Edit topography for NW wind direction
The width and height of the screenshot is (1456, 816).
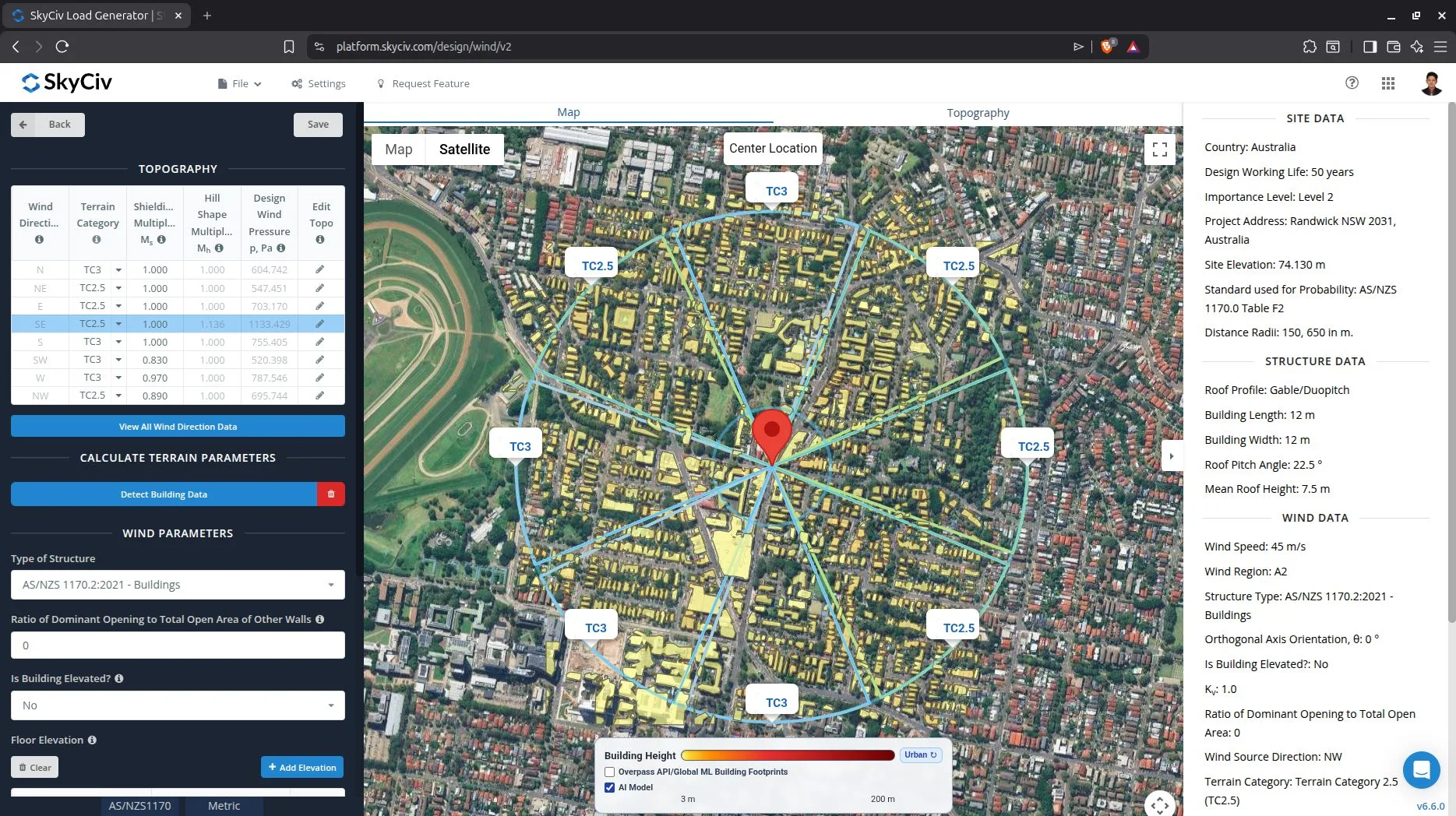tap(319, 396)
